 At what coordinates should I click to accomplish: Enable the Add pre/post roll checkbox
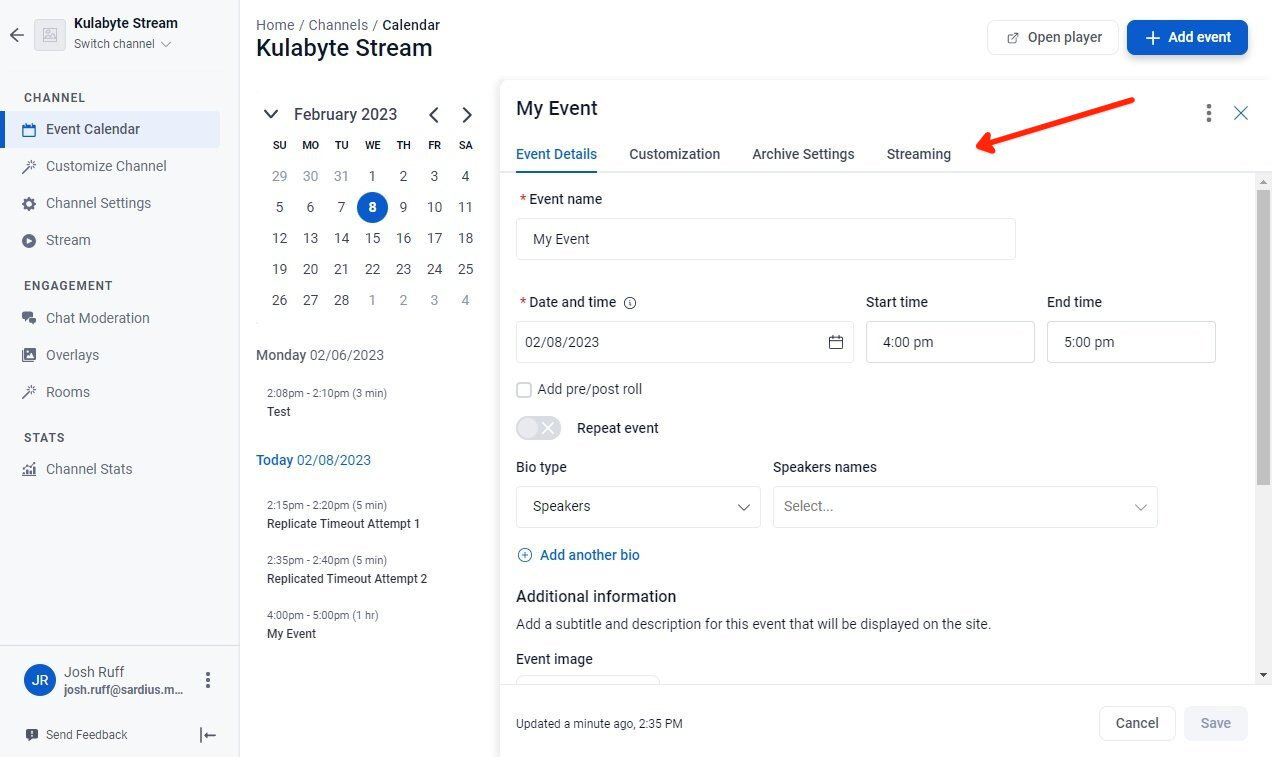[524, 390]
